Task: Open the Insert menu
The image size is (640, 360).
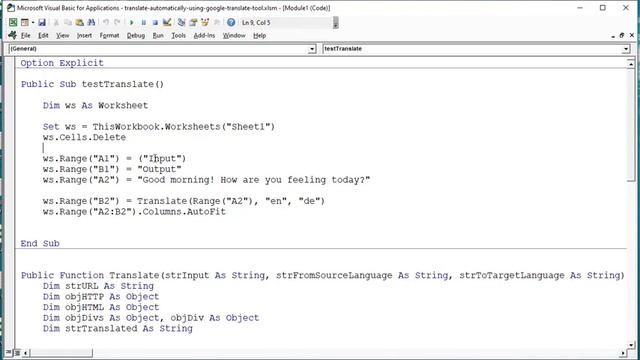Action: (84, 36)
